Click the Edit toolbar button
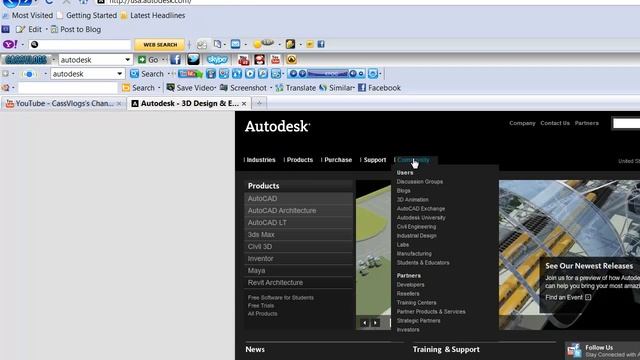Screen dimensions: 640x360 (x=29, y=29)
